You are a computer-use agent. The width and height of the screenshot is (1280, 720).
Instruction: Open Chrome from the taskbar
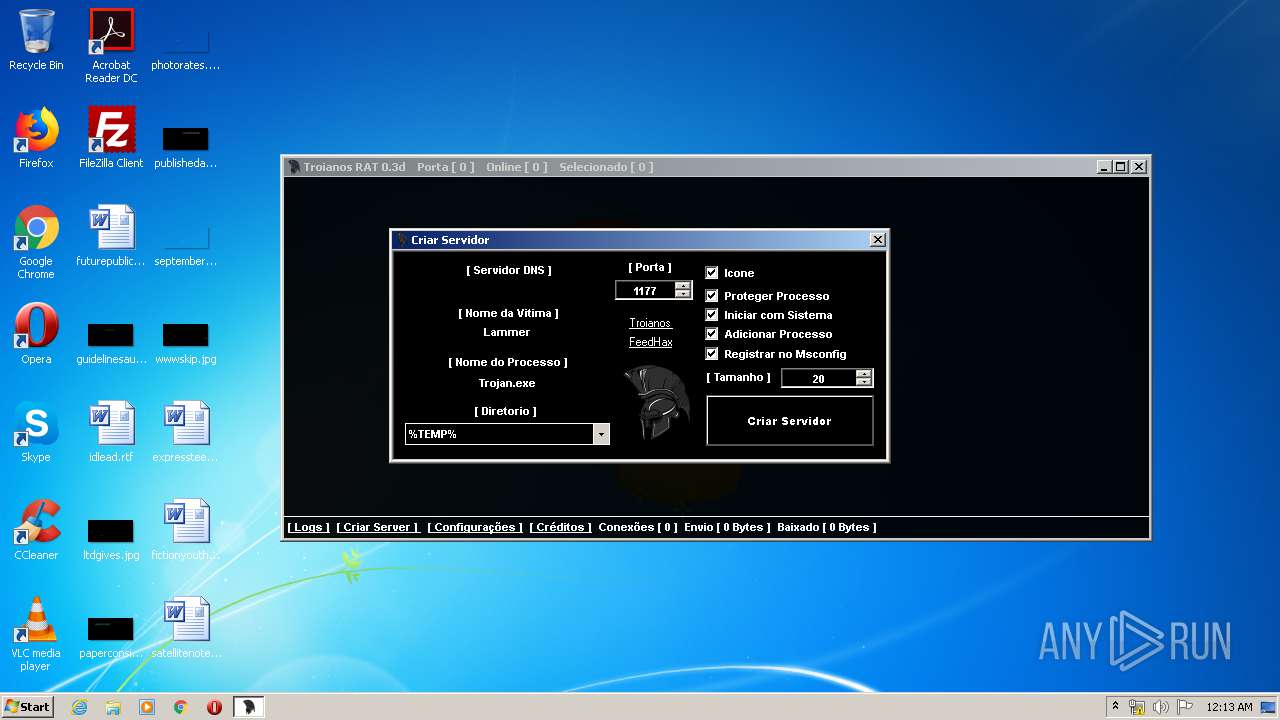[x=181, y=707]
